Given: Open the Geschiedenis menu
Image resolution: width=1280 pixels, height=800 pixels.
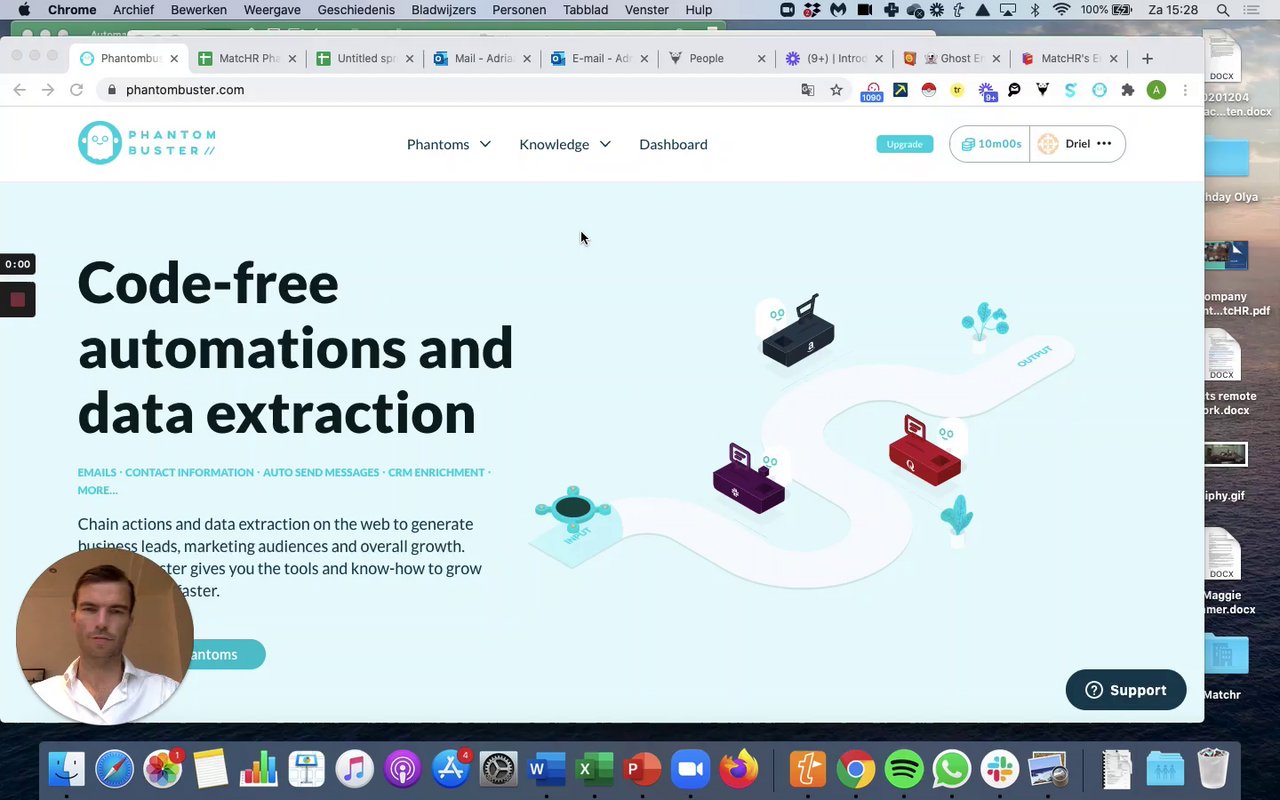Looking at the screenshot, I should 356,10.
